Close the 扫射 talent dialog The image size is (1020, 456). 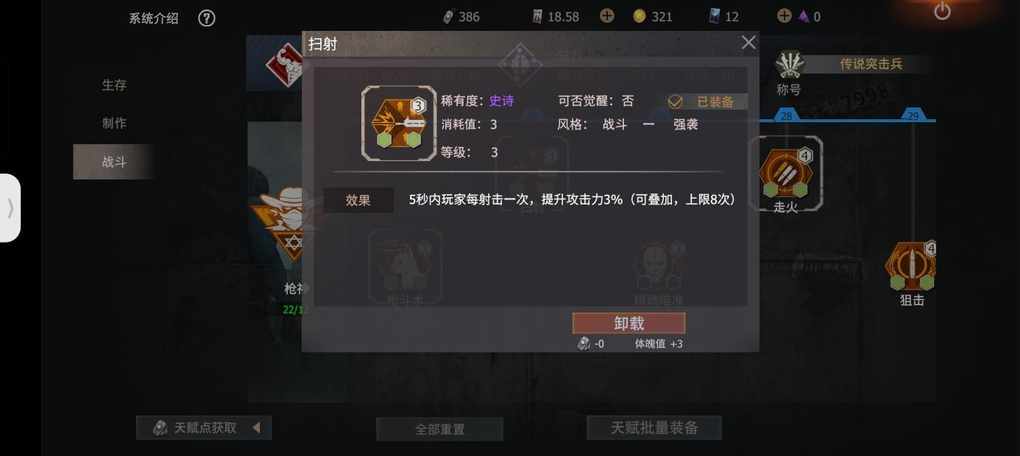click(x=749, y=43)
